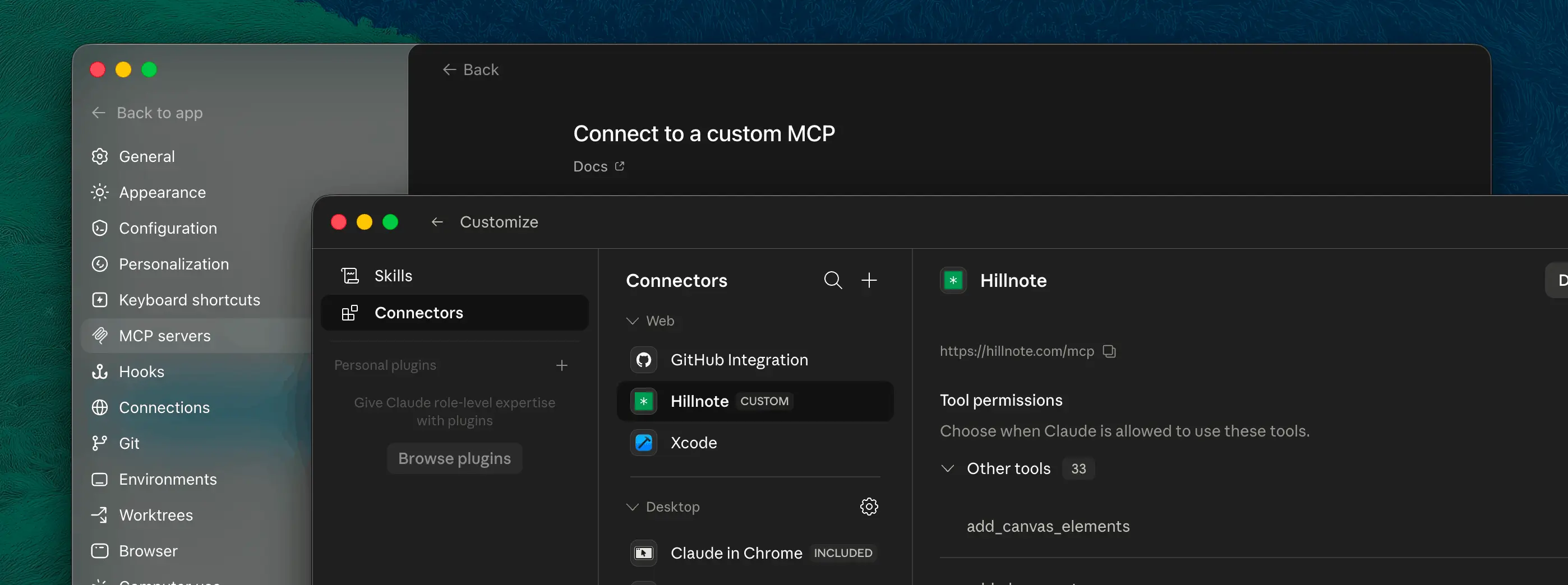
Task: Collapse the Desktop connectors section
Action: [x=633, y=507]
